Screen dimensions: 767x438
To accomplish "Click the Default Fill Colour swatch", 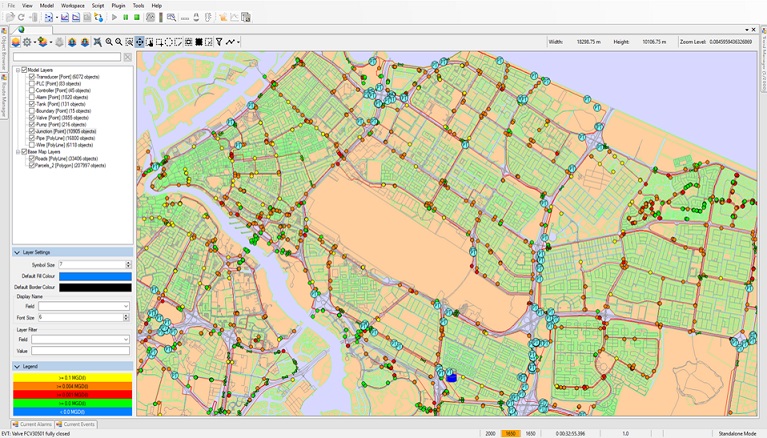I will click(95, 276).
